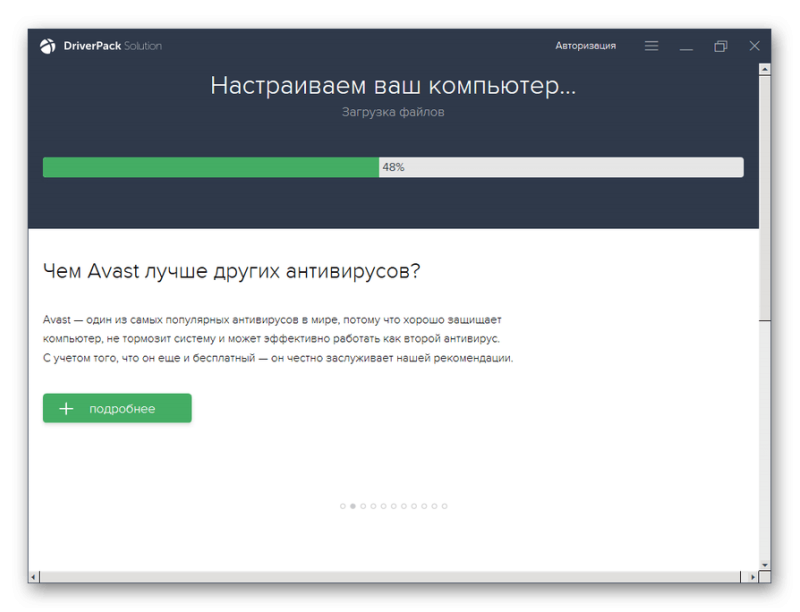Select the second, filled slide indicator dot

(x=353, y=506)
